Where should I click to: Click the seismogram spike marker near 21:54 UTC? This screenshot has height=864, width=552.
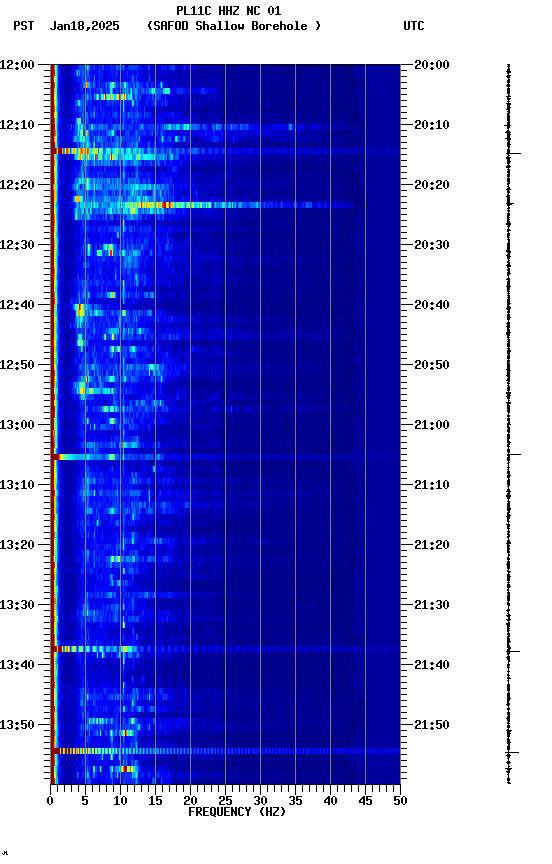coord(513,752)
